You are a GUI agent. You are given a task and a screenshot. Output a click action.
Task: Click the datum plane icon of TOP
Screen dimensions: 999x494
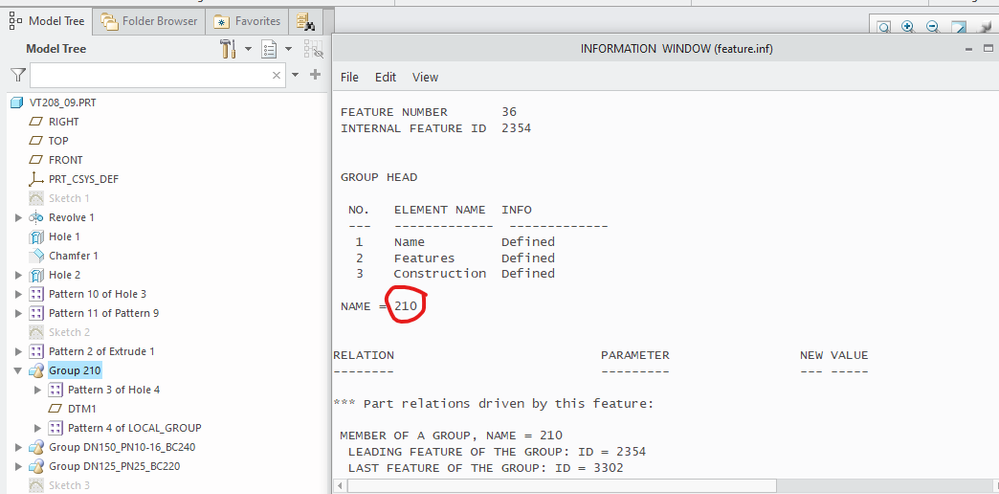click(36, 141)
